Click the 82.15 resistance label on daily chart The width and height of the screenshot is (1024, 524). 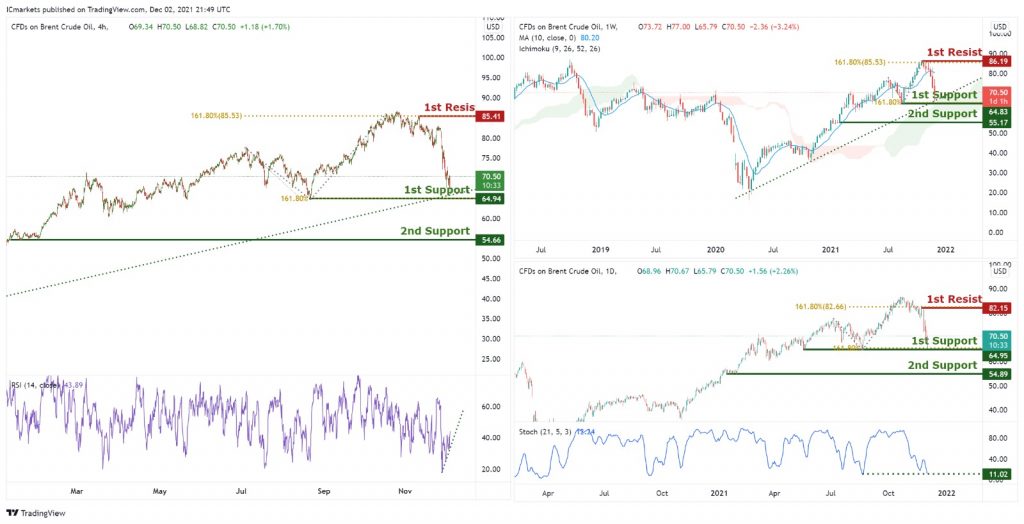997,307
